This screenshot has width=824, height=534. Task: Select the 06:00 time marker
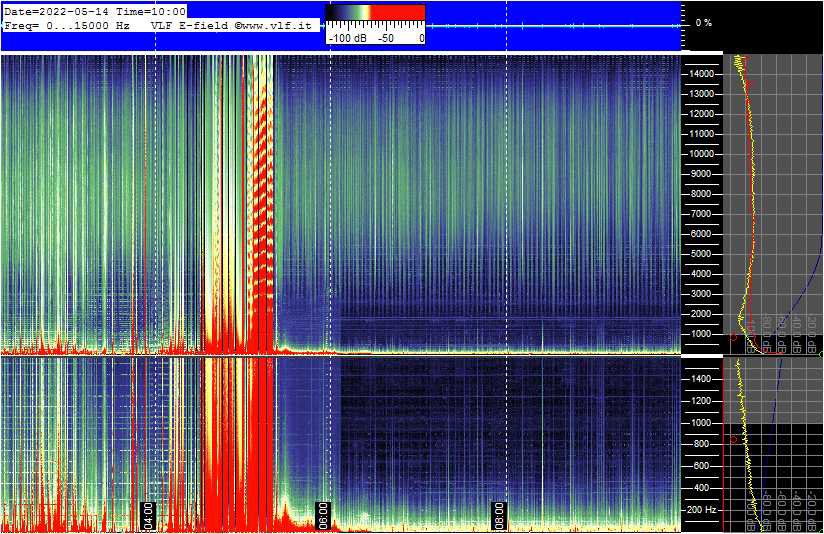(323, 515)
